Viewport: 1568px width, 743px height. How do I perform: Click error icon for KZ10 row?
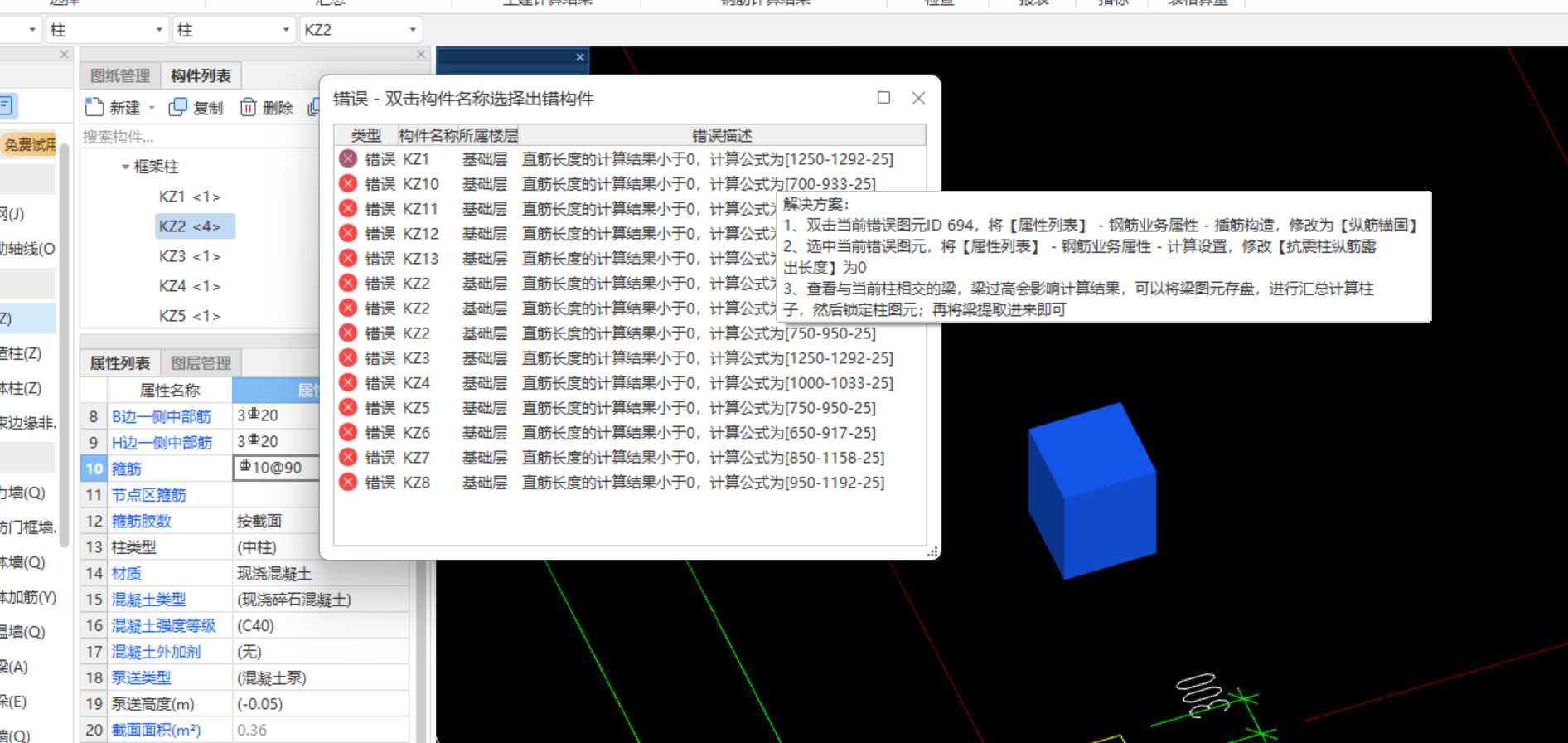pos(348,183)
